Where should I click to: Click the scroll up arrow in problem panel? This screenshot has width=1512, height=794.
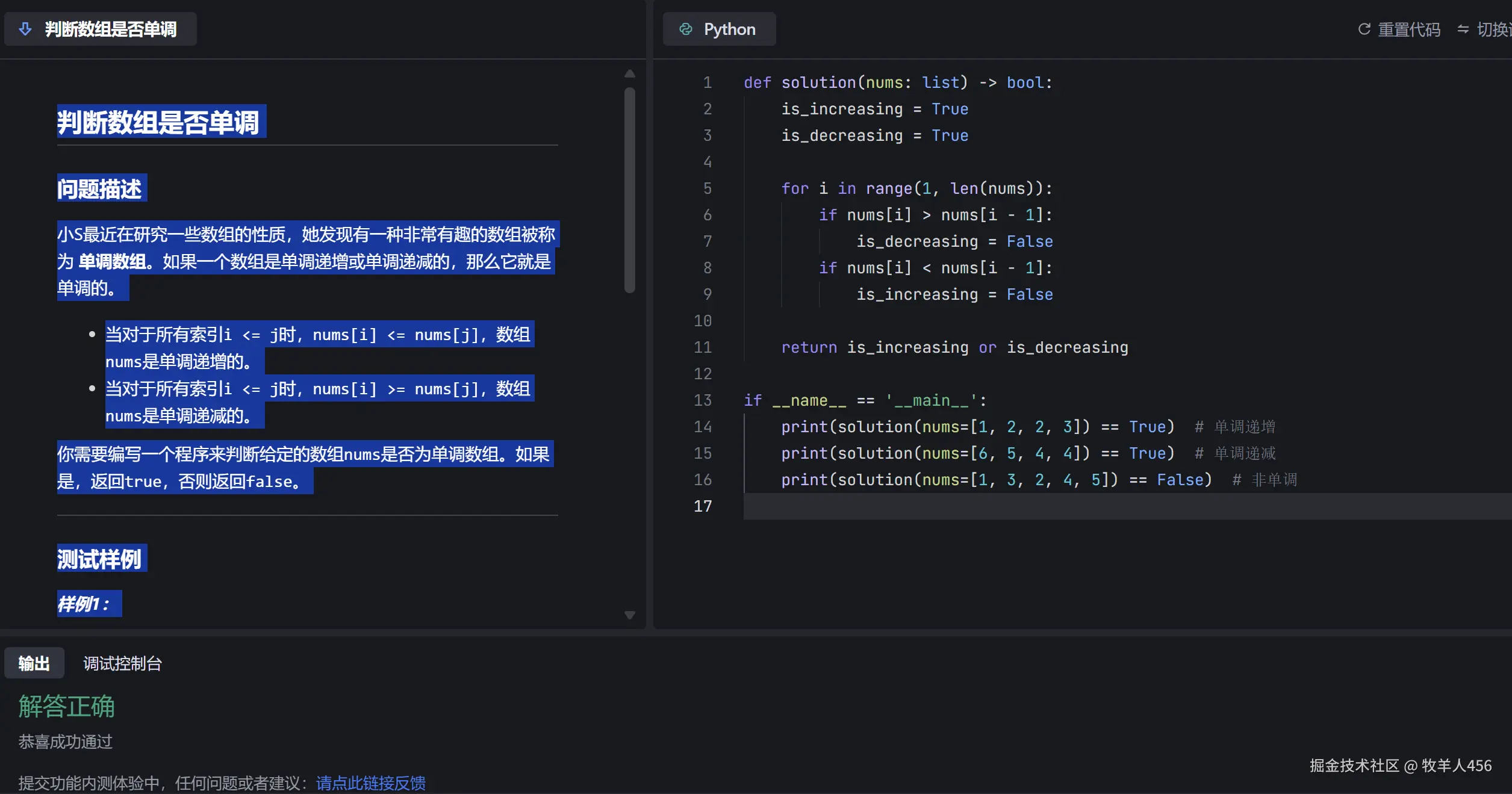coord(630,73)
